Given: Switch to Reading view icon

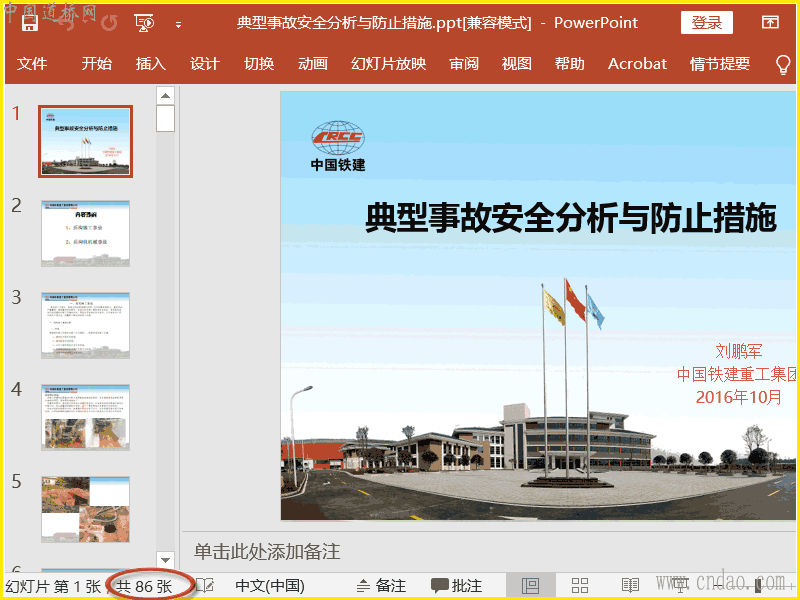Looking at the screenshot, I should (x=630, y=585).
